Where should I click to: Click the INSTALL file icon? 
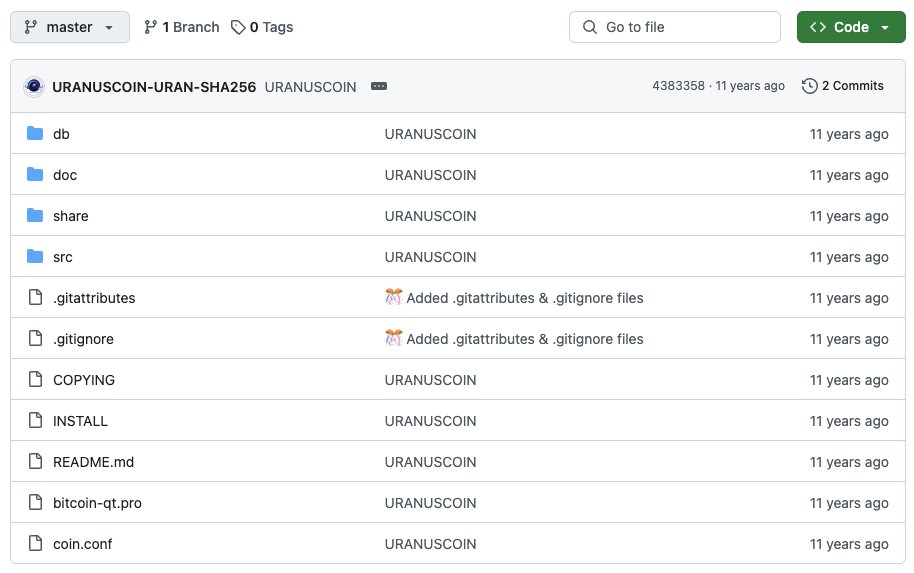click(36, 420)
